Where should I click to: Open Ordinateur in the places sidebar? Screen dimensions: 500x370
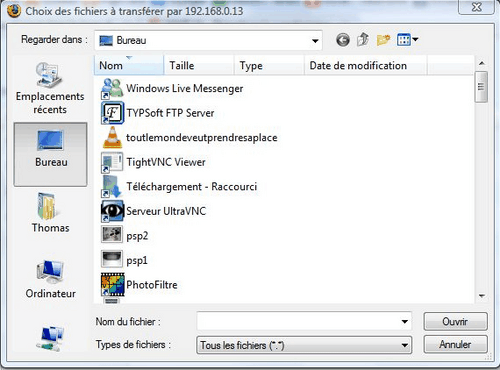point(50,279)
